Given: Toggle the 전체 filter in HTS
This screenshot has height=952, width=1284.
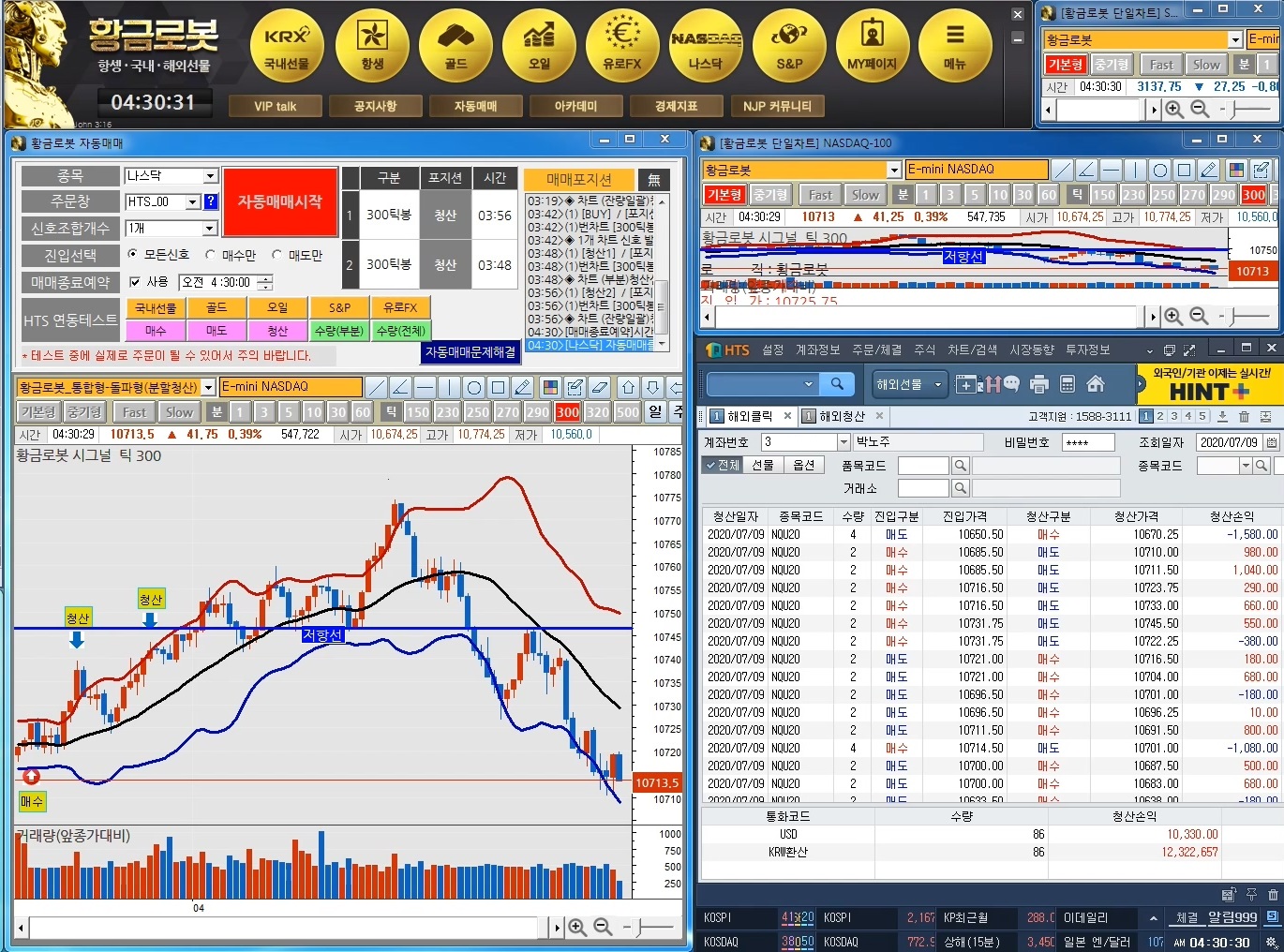Looking at the screenshot, I should (722, 466).
